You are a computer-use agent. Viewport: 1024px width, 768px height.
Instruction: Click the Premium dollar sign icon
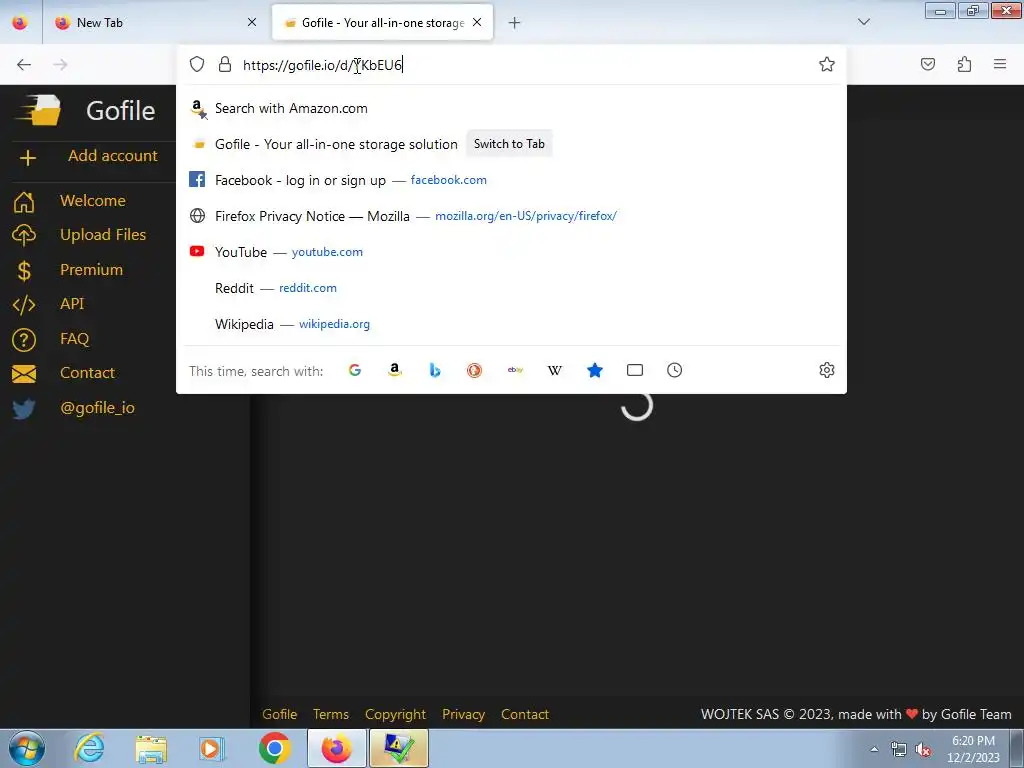point(24,270)
